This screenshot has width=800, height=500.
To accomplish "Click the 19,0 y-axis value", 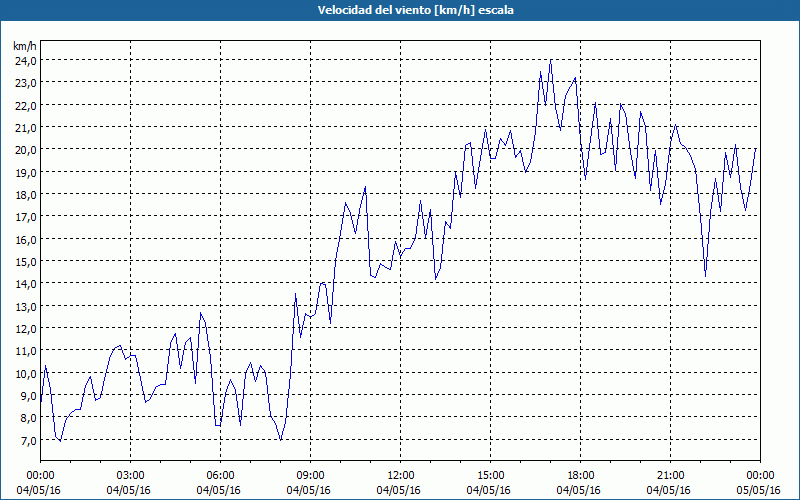I will click(x=26, y=172).
